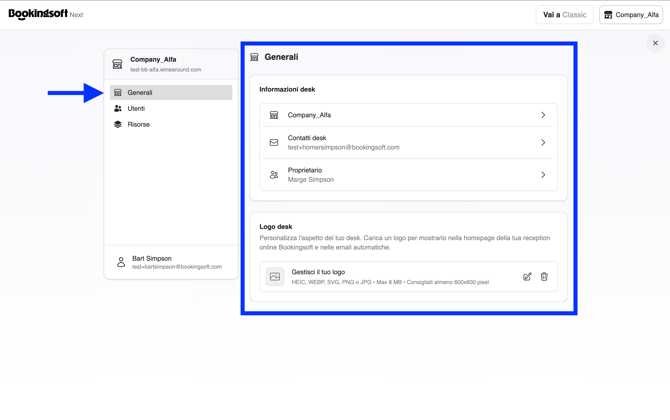
Task: Open Contatti desk via its chevron
Action: (x=543, y=142)
